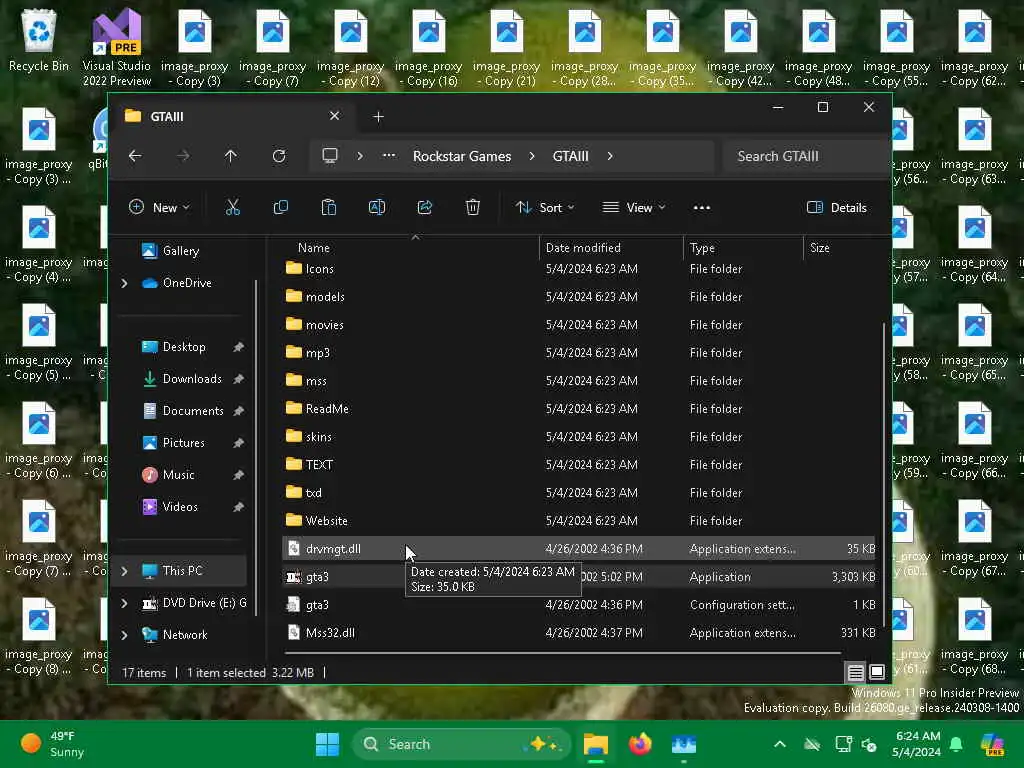Expand chevron after GTAIII in address bar

click(x=610, y=156)
